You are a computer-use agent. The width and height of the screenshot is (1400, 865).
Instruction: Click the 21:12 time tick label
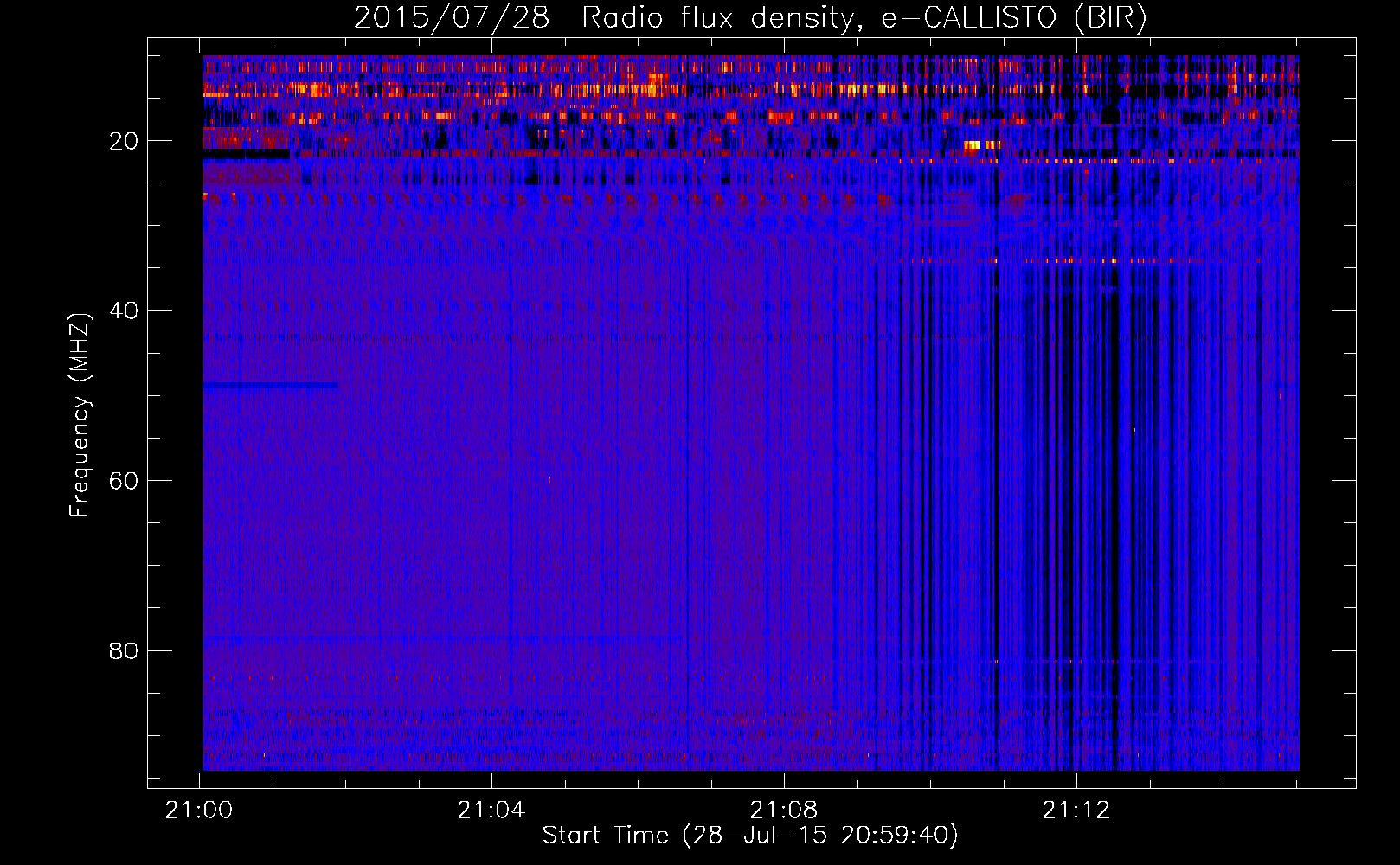pyautogui.click(x=1076, y=811)
